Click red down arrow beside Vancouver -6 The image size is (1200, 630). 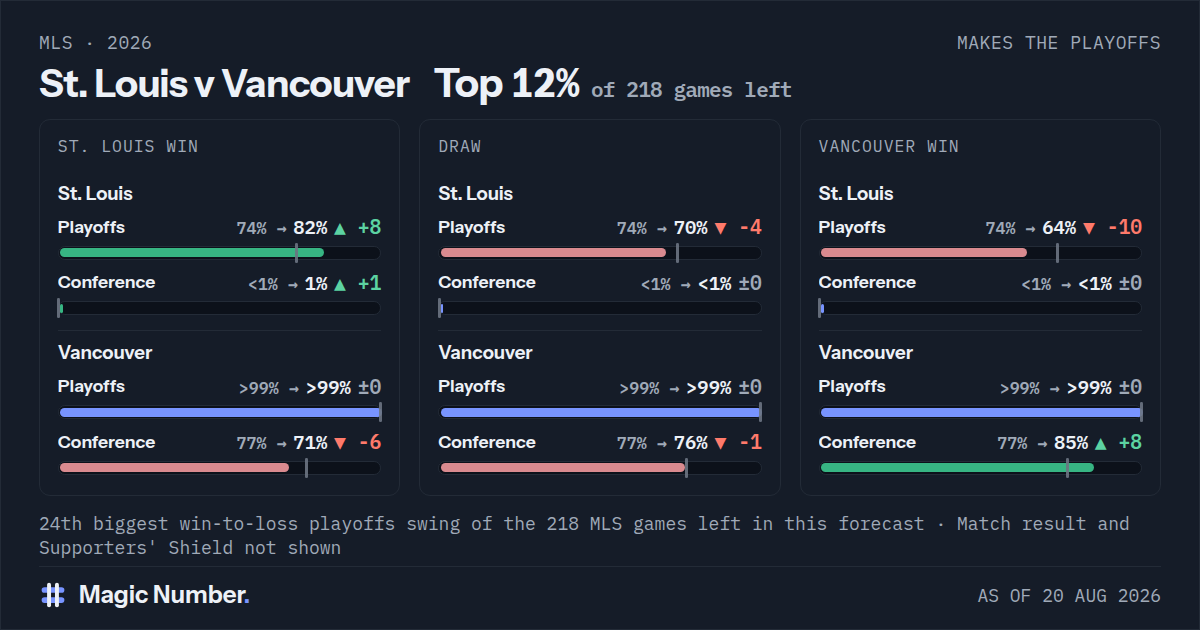click(x=340, y=444)
